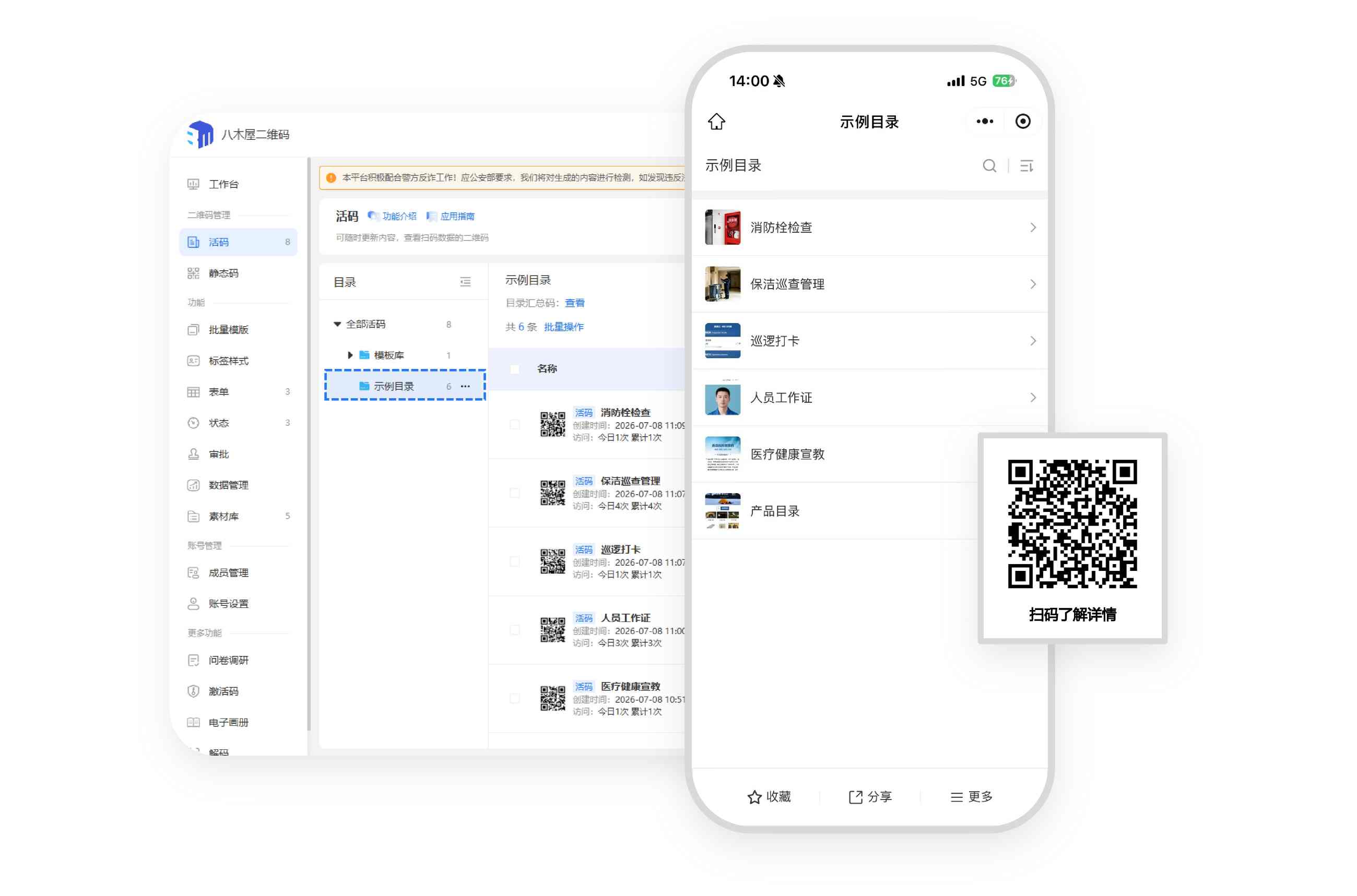Tap 医疗健康宣教 entry on phone
Image resolution: width=1357 pixels, height=896 pixels.
coord(835,453)
